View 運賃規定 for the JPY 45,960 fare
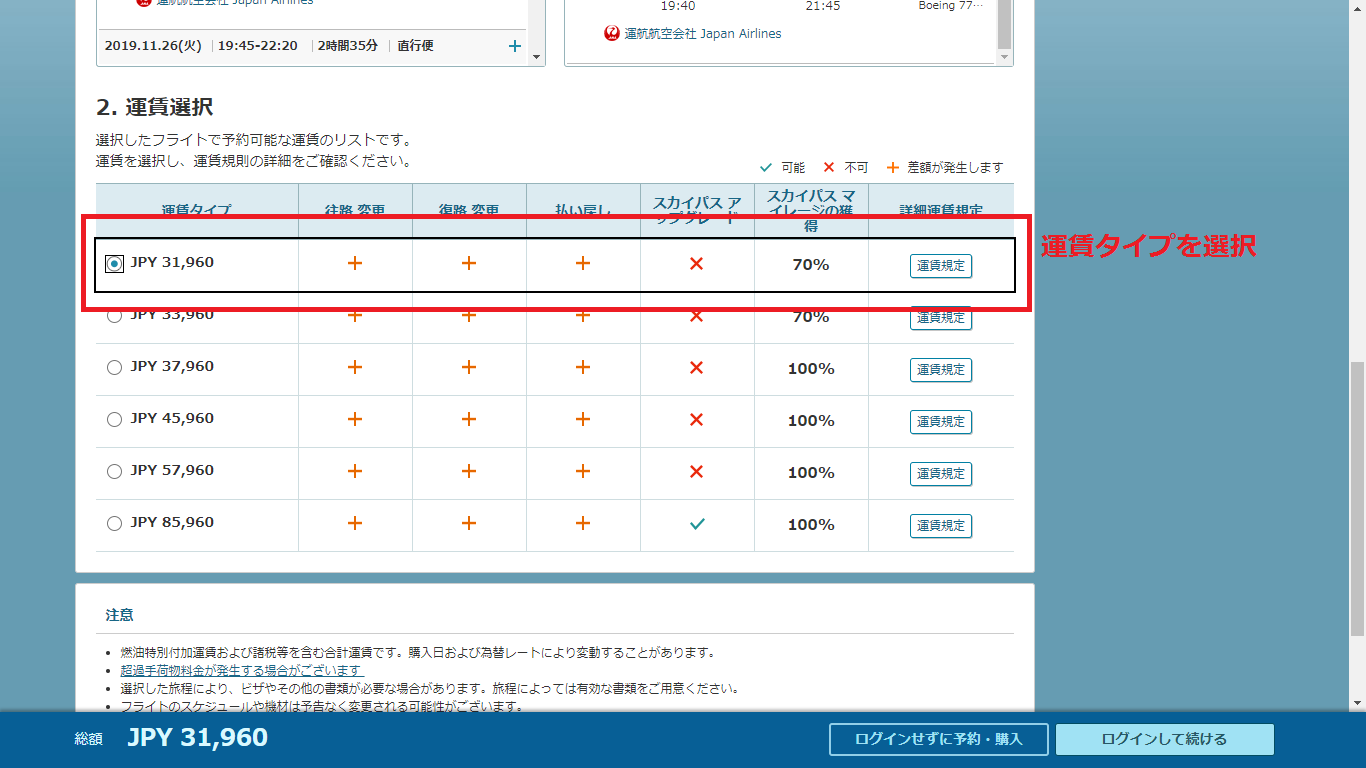The image size is (1366, 768). pos(941,422)
